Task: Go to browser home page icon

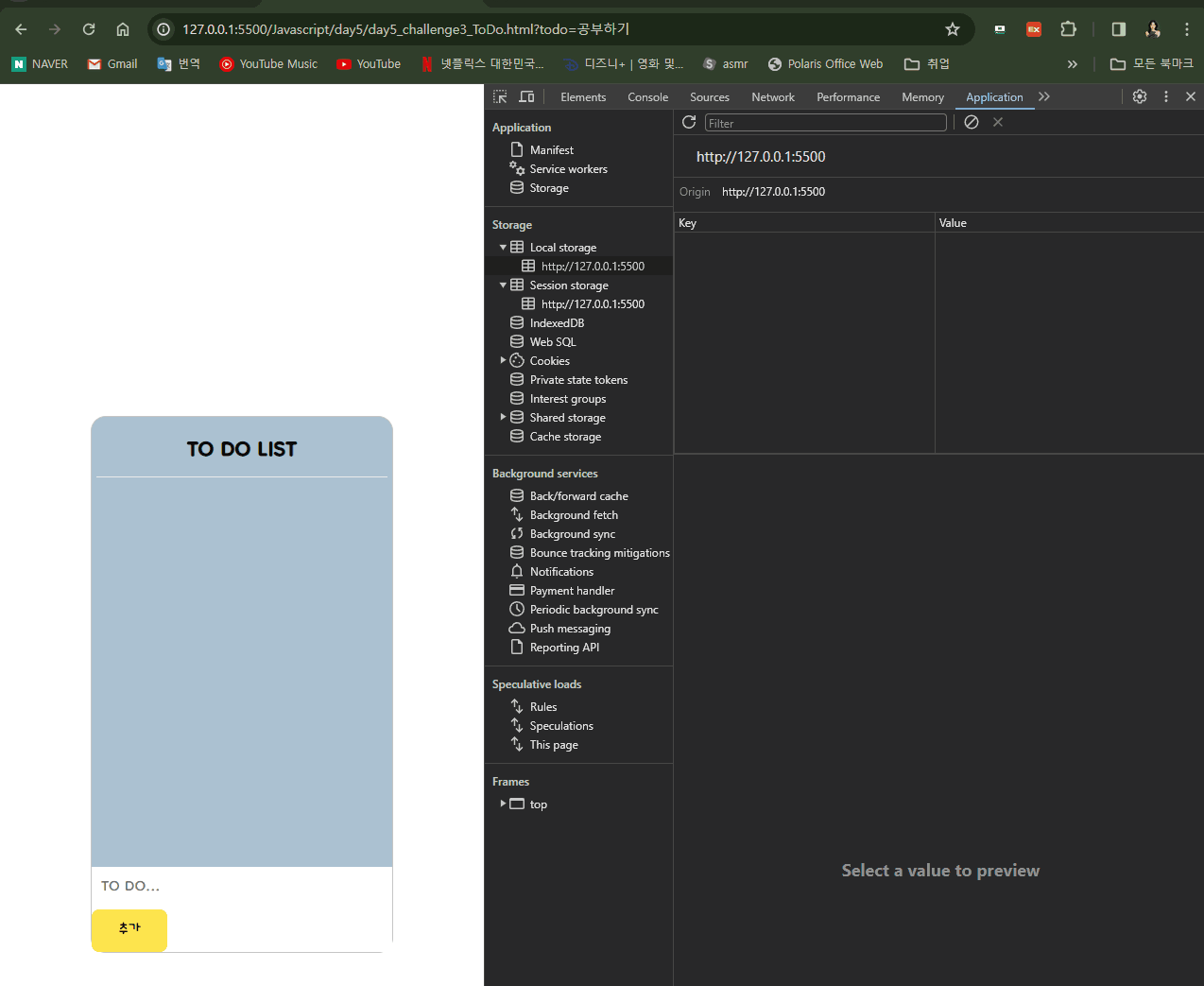Action: [123, 29]
